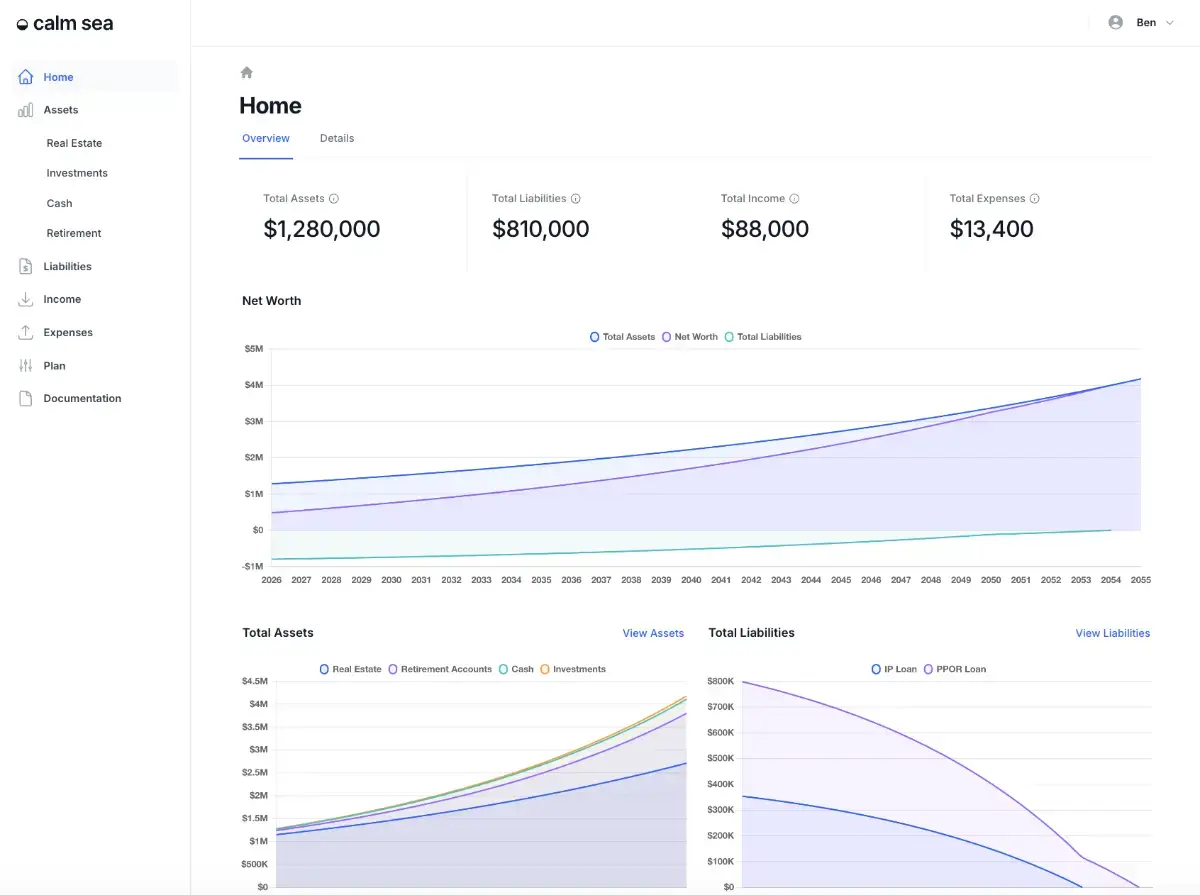Open the View Assets link
This screenshot has height=895, width=1200.
click(653, 633)
